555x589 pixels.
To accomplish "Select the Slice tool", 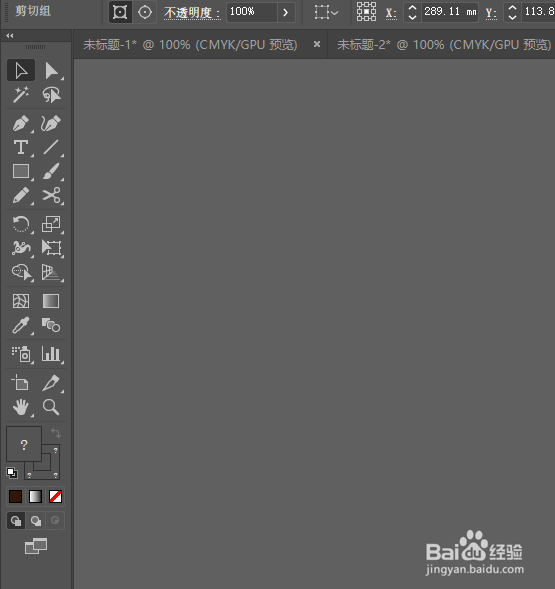I will point(51,383).
